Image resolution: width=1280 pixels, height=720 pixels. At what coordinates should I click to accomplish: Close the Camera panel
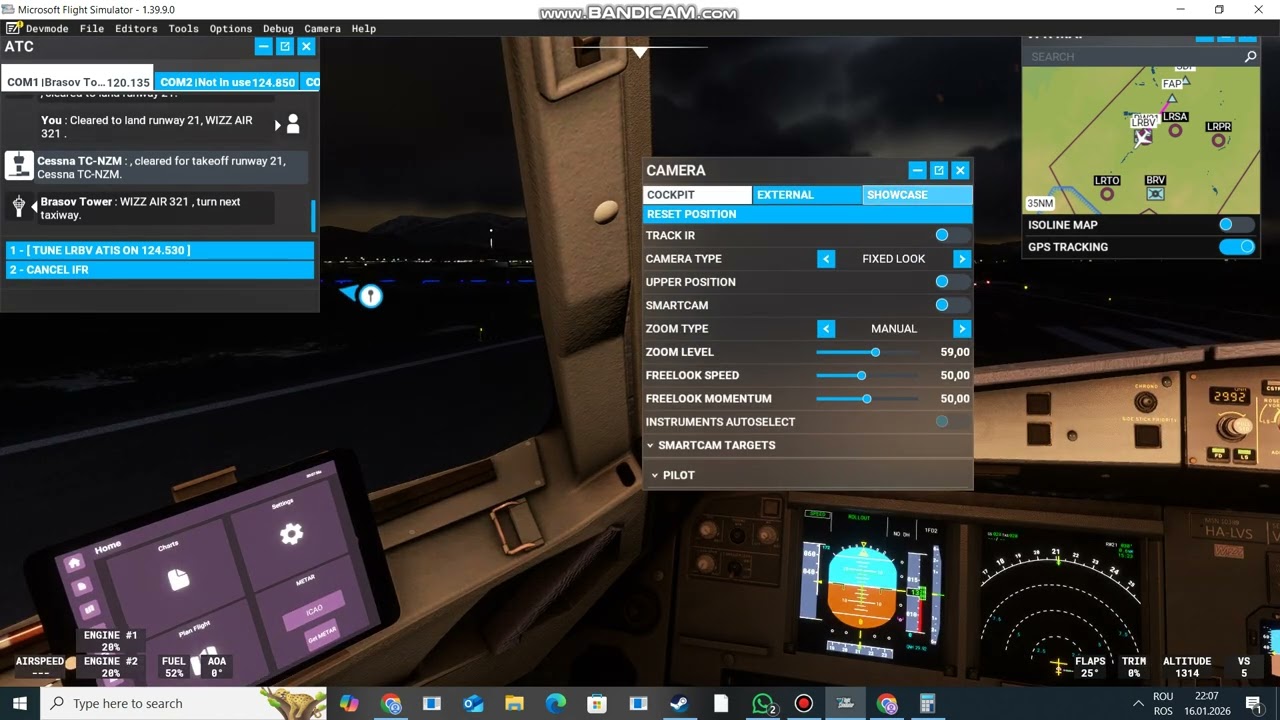960,170
